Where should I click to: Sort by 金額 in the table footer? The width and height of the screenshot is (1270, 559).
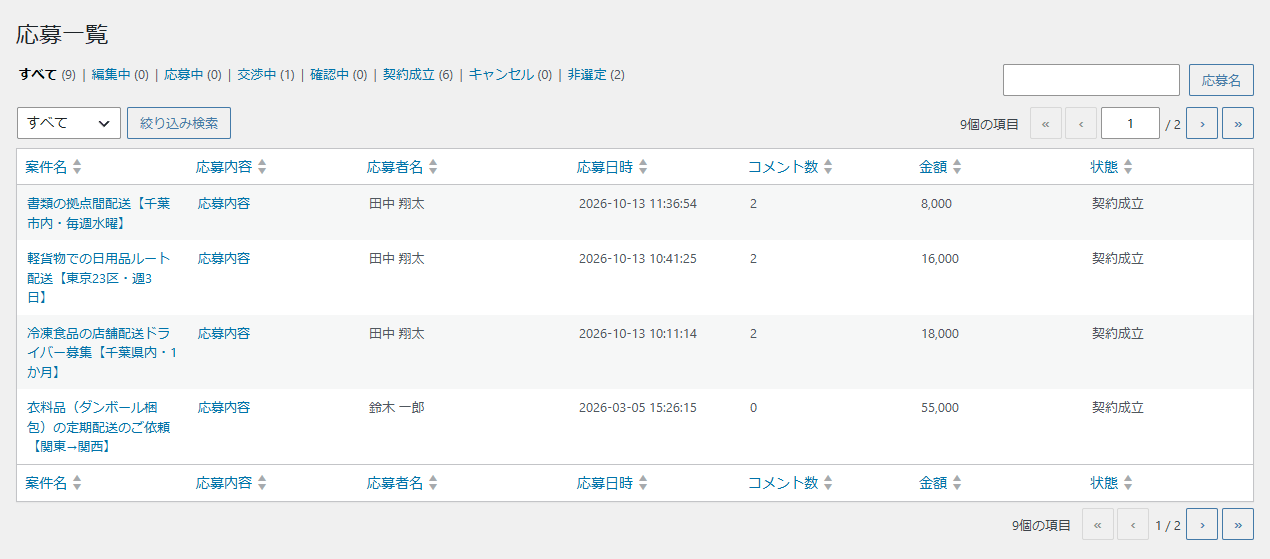click(x=941, y=483)
